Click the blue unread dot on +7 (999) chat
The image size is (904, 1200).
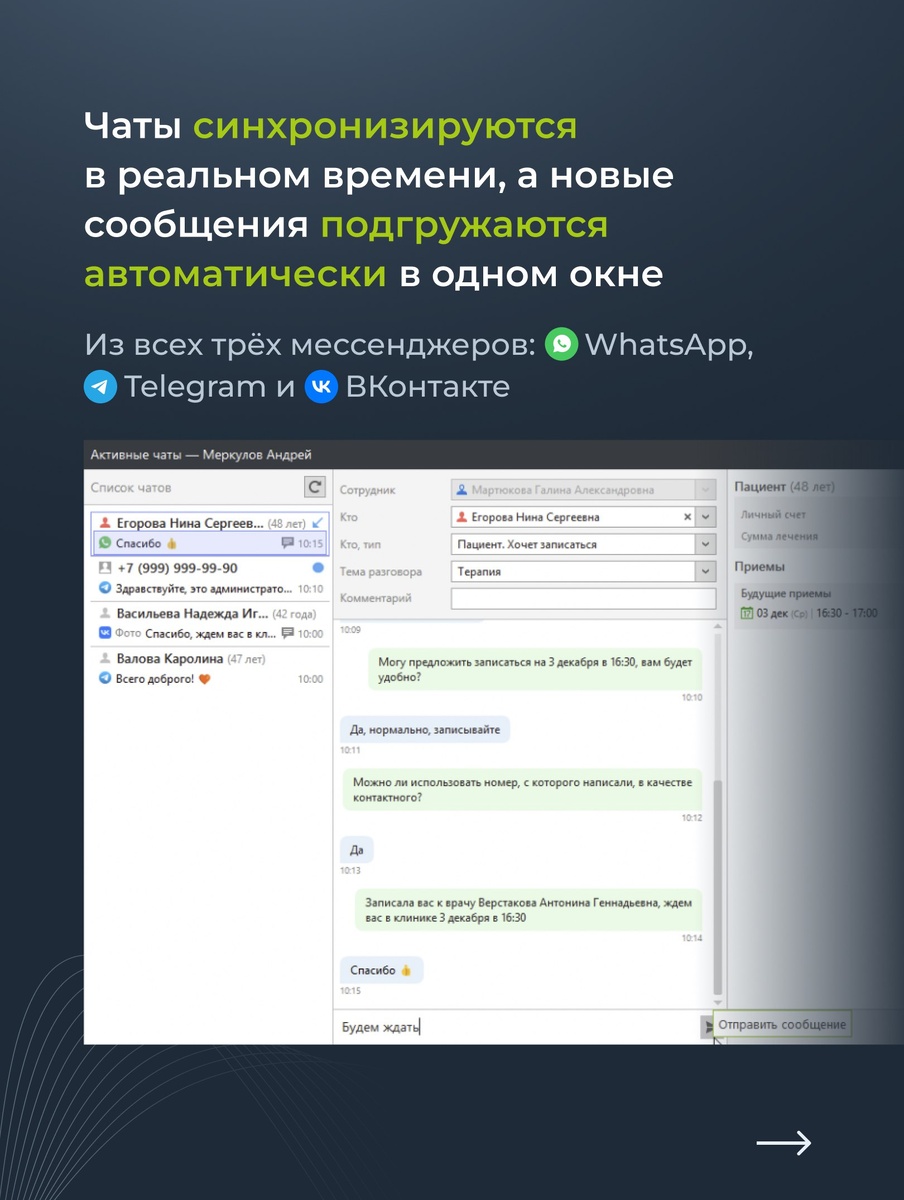click(x=318, y=568)
